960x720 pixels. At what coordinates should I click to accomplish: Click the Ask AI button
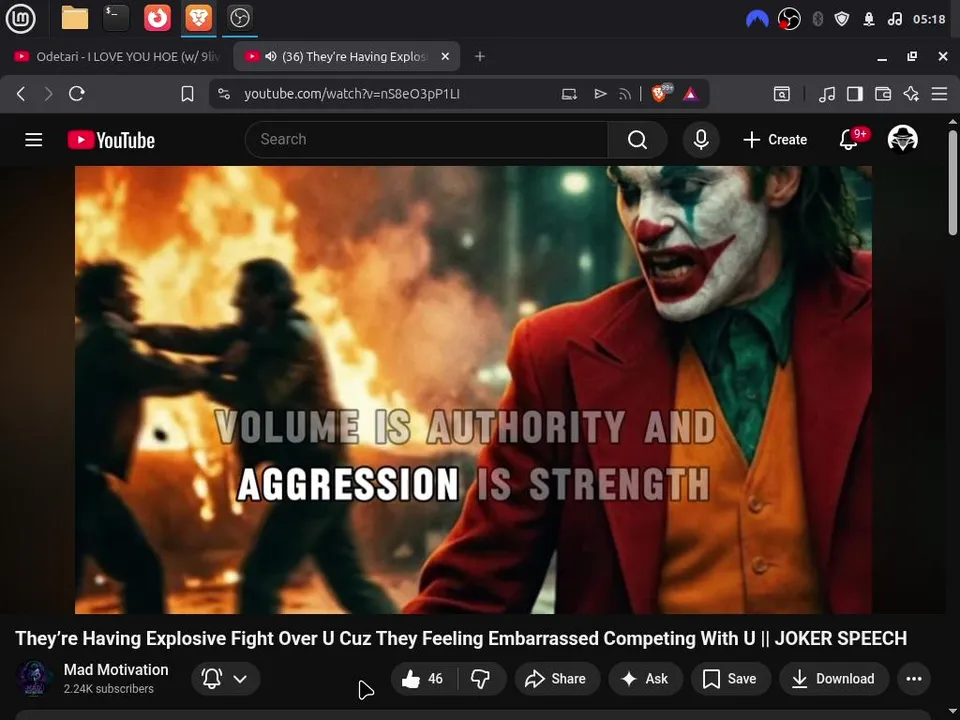[645, 678]
